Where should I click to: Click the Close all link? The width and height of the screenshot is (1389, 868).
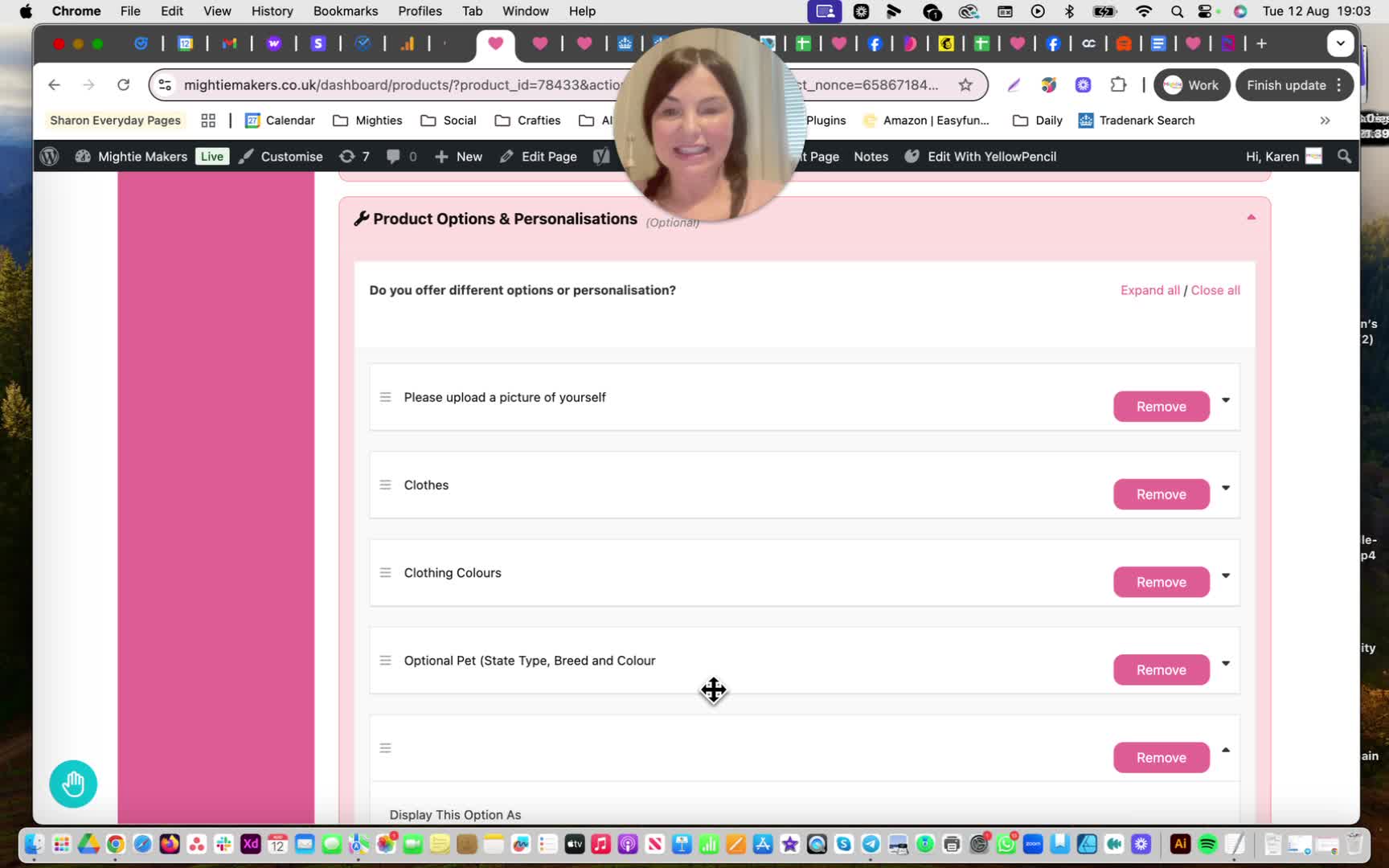click(x=1215, y=290)
